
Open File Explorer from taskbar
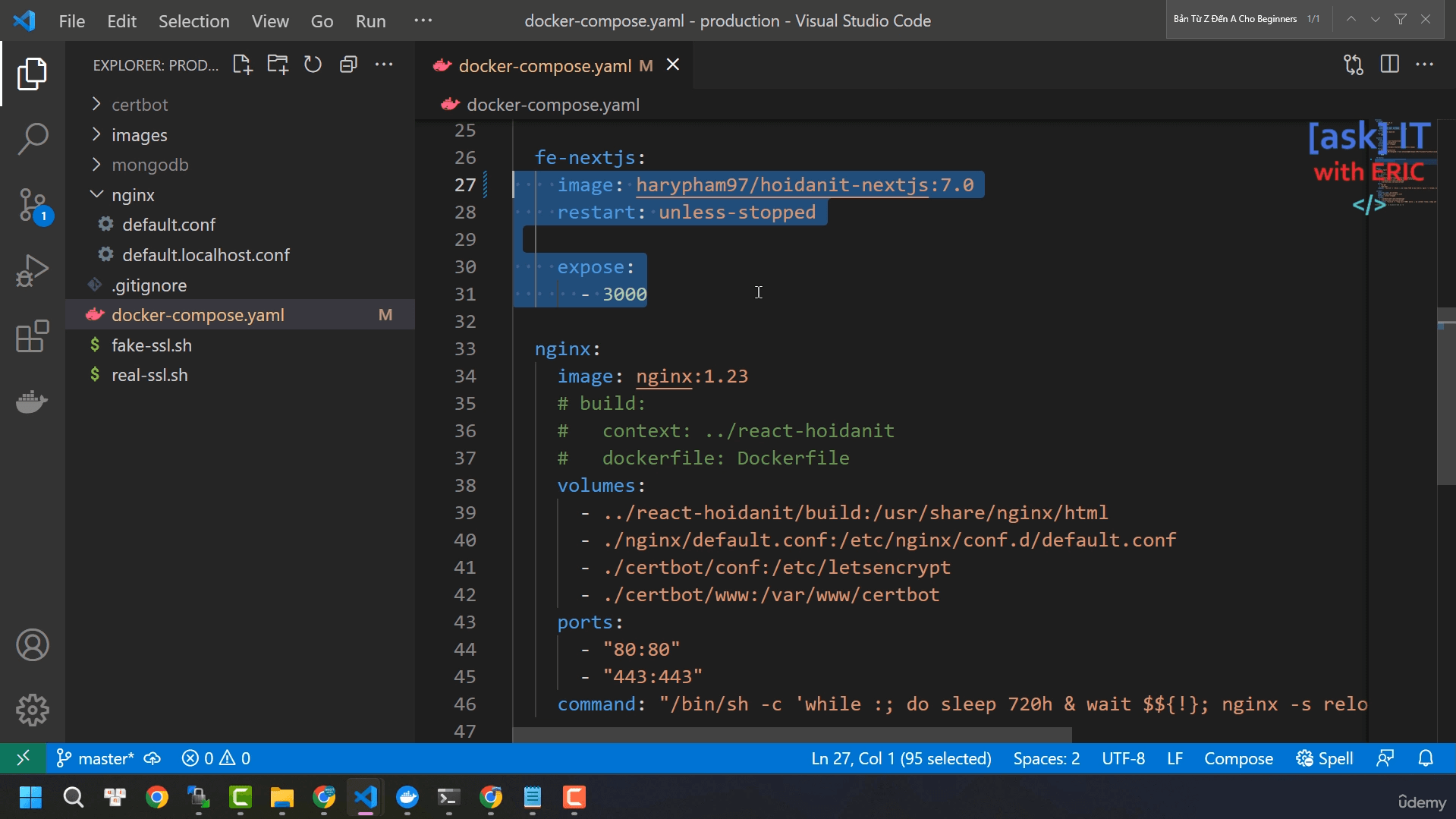(282, 797)
